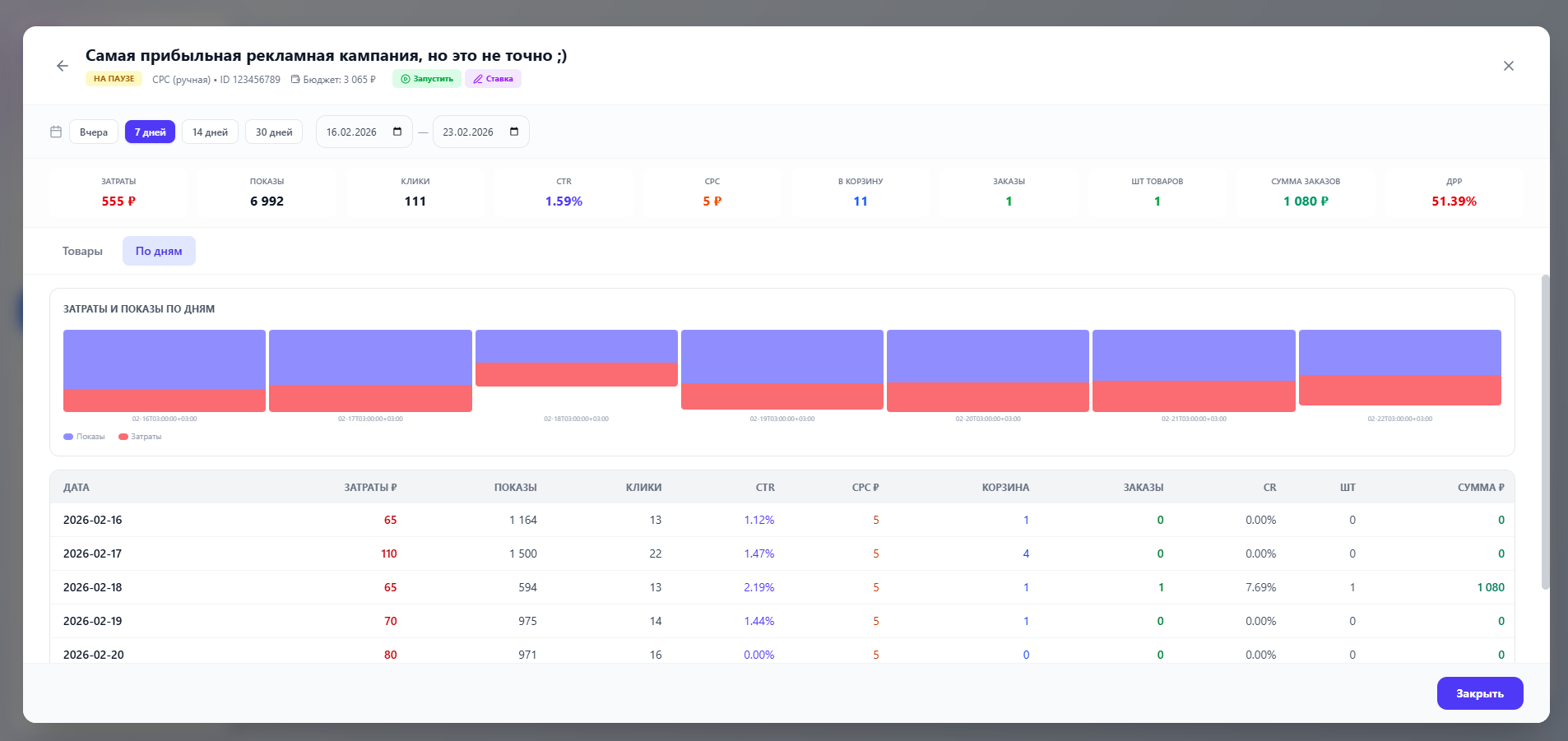Toggle the Показы legend swatch in the chart
The height and width of the screenshot is (741, 1568).
coord(68,437)
